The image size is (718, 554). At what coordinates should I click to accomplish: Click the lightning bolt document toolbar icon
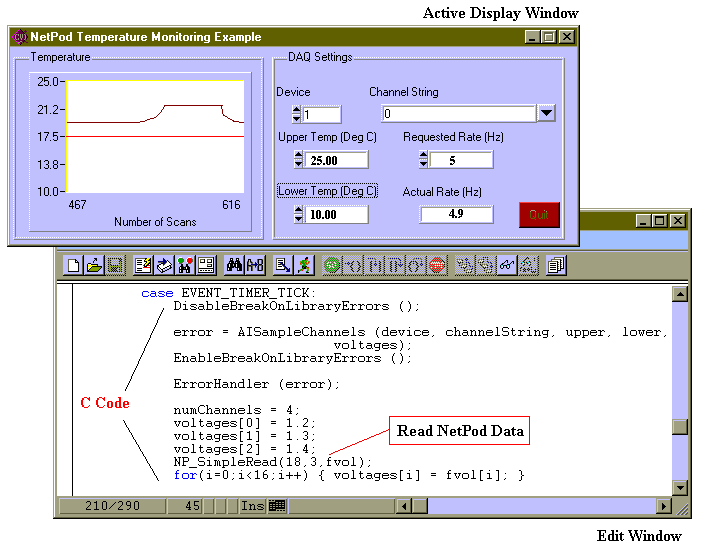pos(143,265)
